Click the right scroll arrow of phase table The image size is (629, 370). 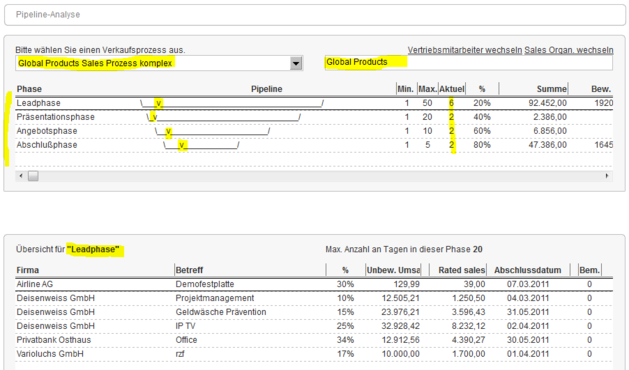point(607,176)
